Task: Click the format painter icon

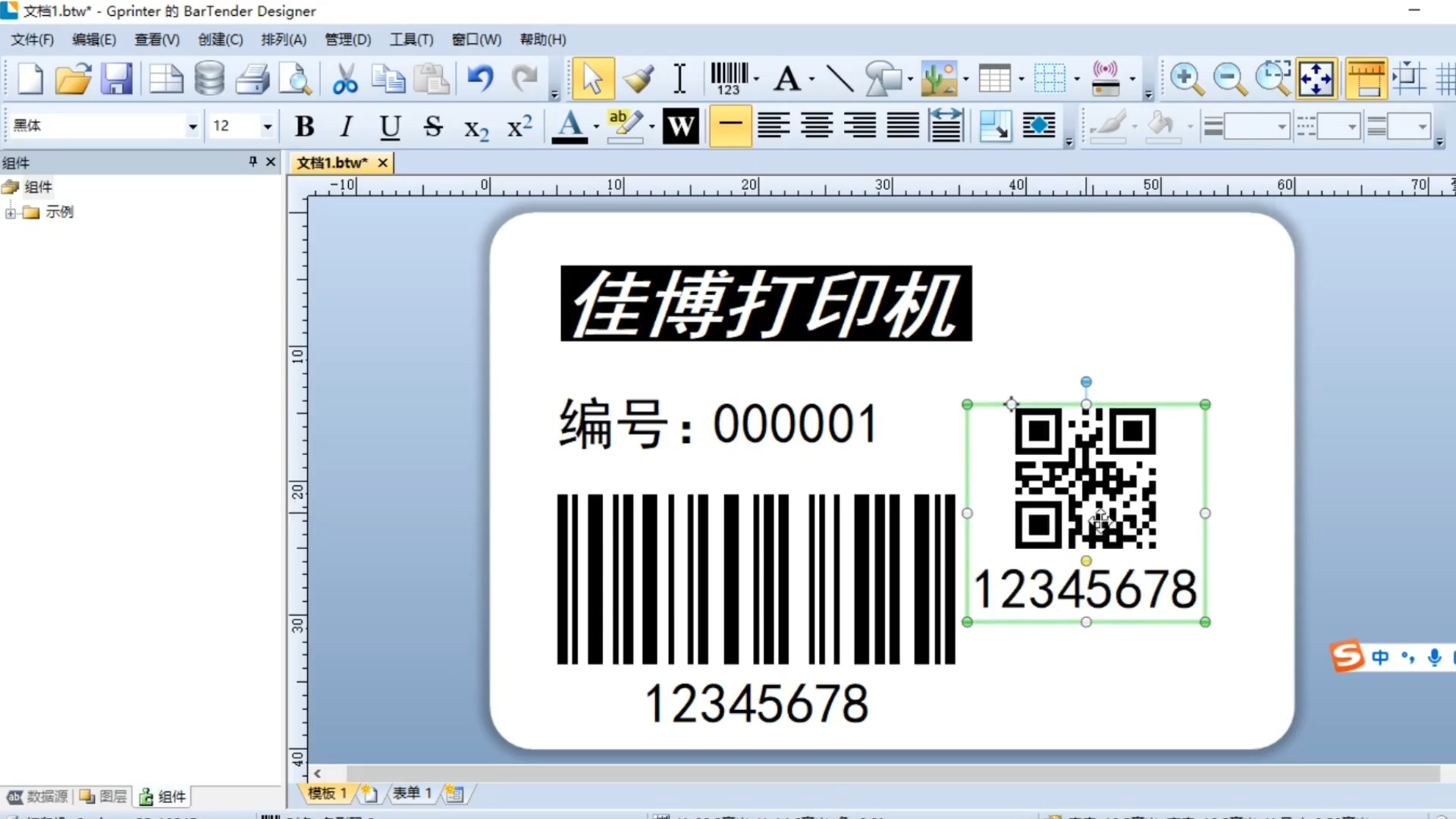Action: click(x=637, y=78)
